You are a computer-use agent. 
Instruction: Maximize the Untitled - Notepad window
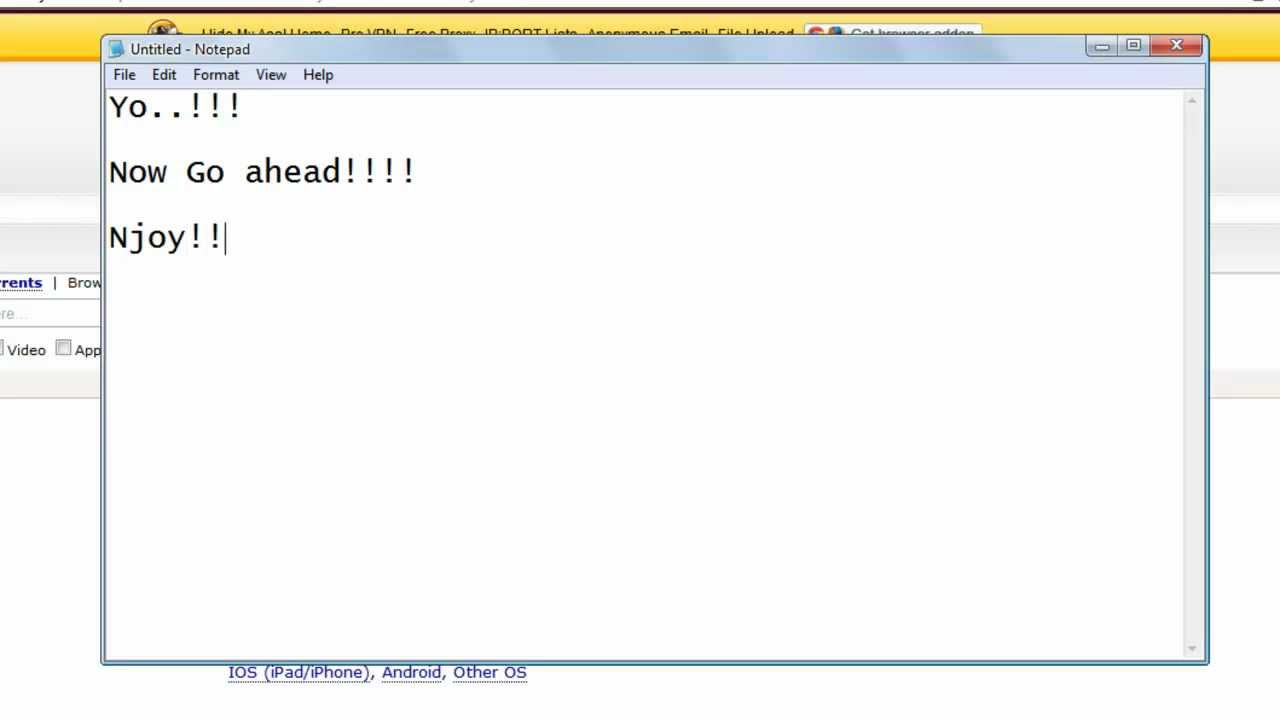pyautogui.click(x=1133, y=46)
